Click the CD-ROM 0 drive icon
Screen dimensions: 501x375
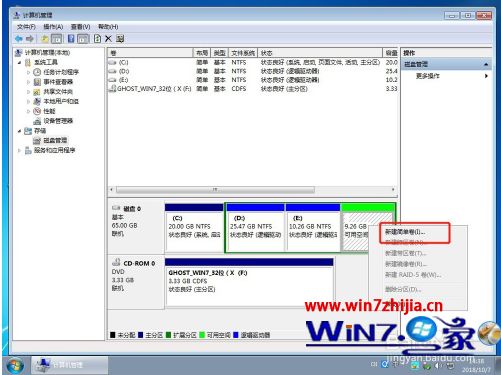[116, 262]
